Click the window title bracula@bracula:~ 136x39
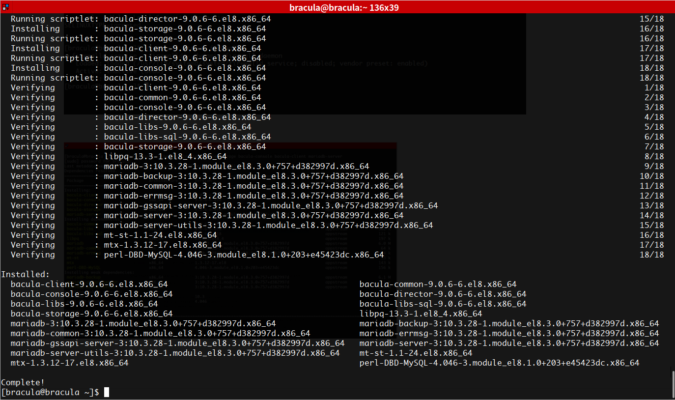Image resolution: width=675 pixels, height=400 pixels. tap(344, 7)
